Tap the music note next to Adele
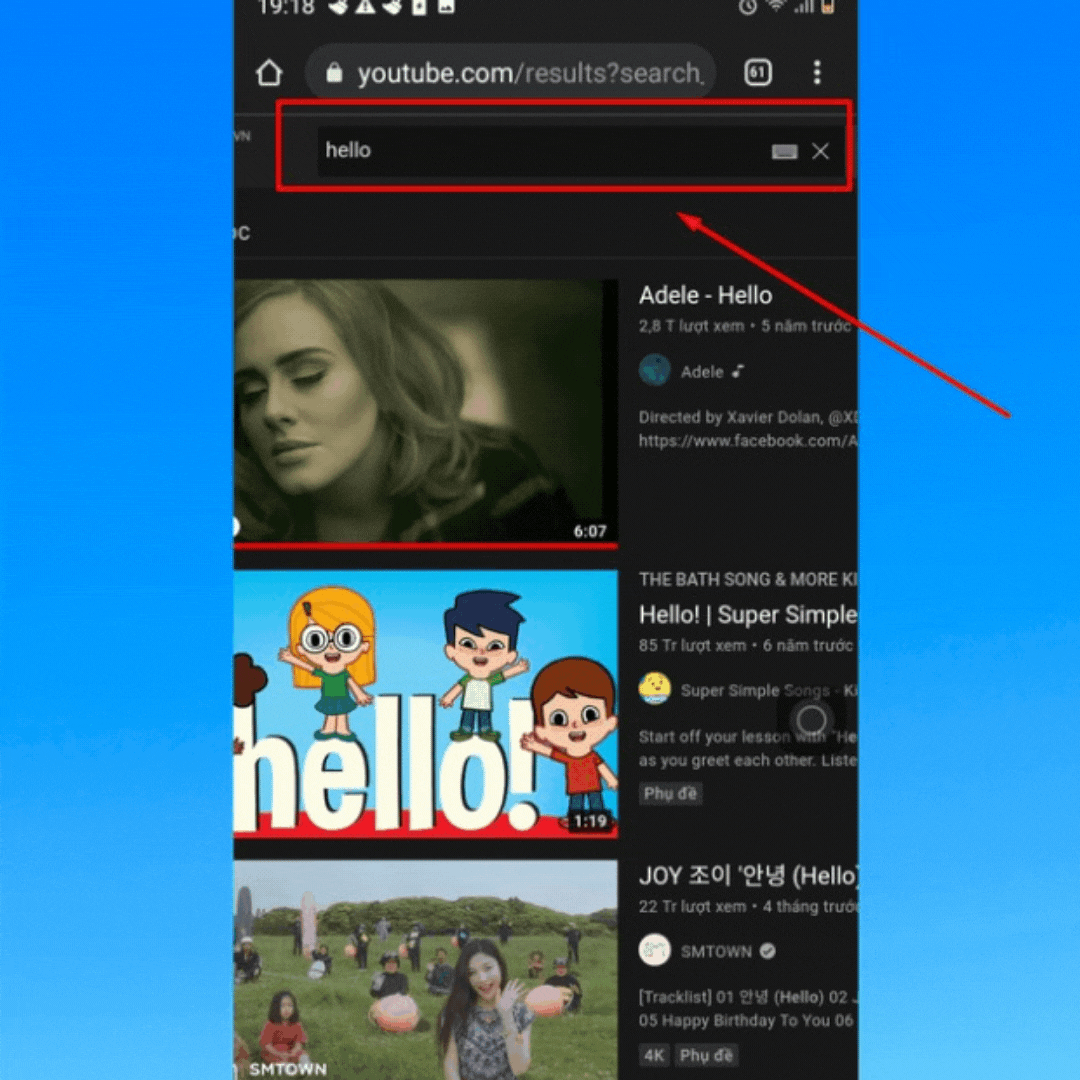Screen dimensions: 1080x1080 pyautogui.click(x=738, y=371)
